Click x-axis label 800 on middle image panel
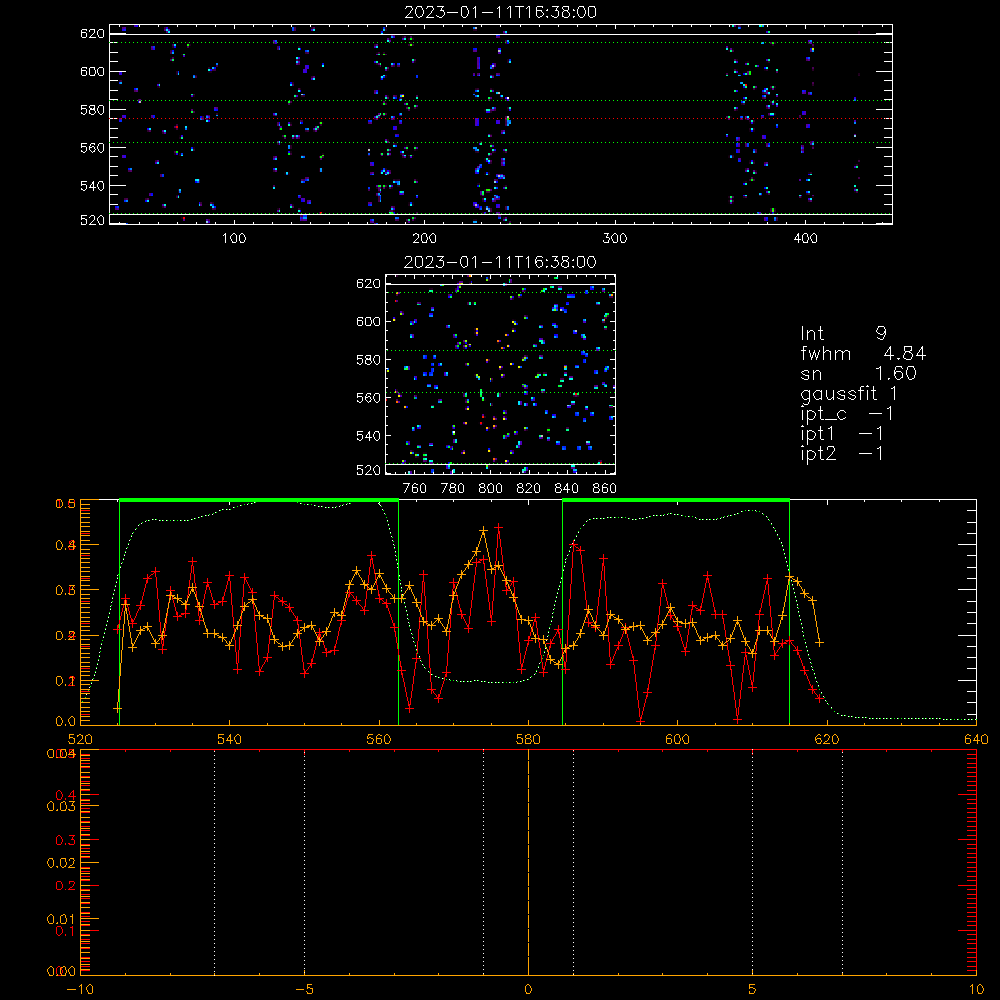Viewport: 1000px width, 1000px height. 490,489
